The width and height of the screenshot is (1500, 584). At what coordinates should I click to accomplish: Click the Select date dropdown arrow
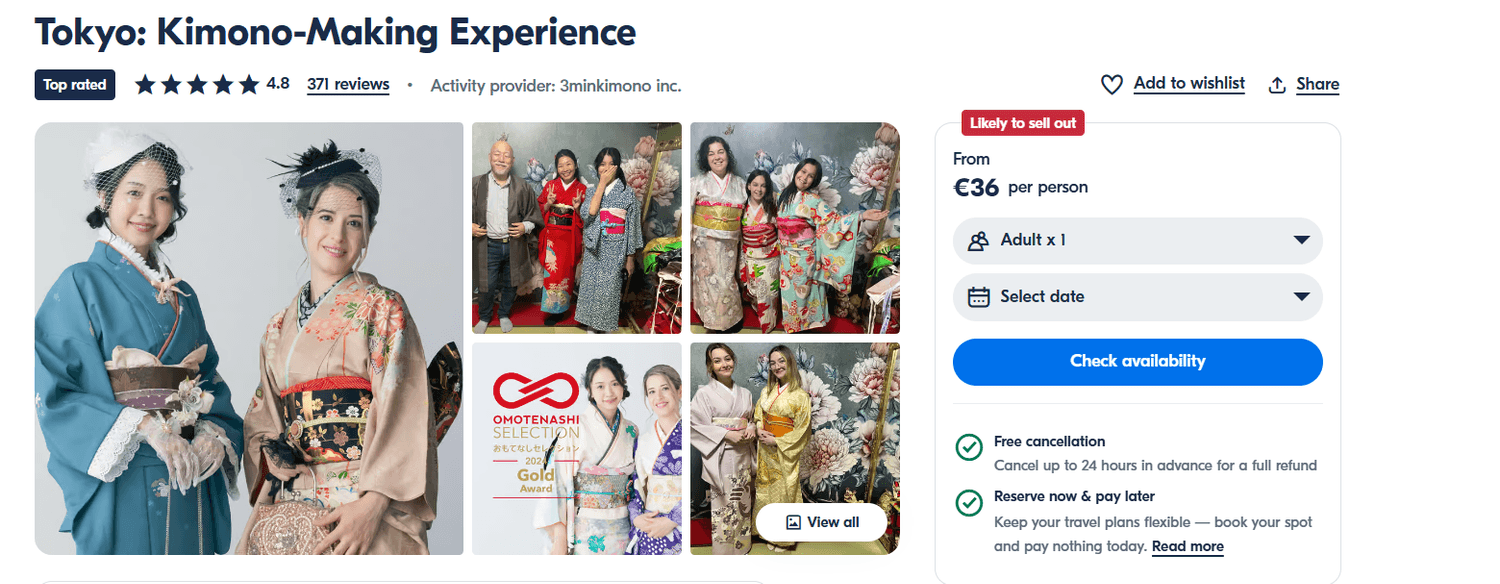tap(1301, 297)
